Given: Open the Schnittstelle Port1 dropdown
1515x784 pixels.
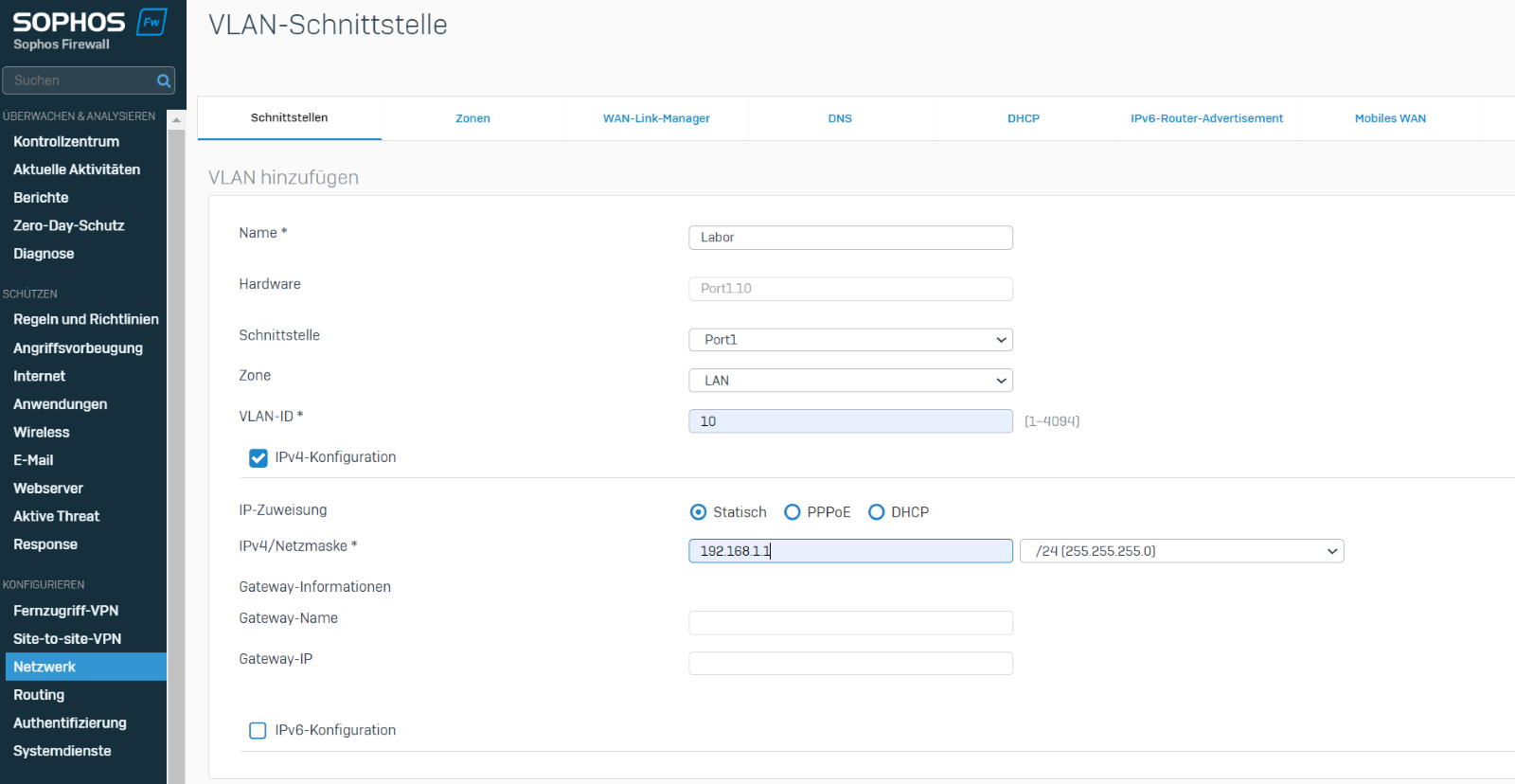Looking at the screenshot, I should [x=849, y=340].
